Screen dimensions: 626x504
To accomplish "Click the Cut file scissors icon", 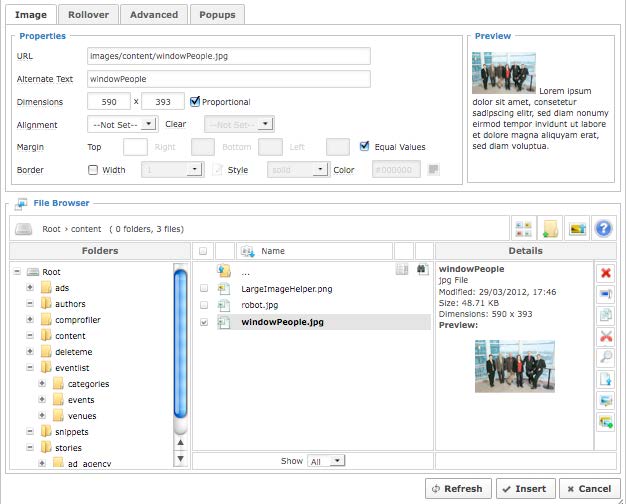I will pos(604,336).
